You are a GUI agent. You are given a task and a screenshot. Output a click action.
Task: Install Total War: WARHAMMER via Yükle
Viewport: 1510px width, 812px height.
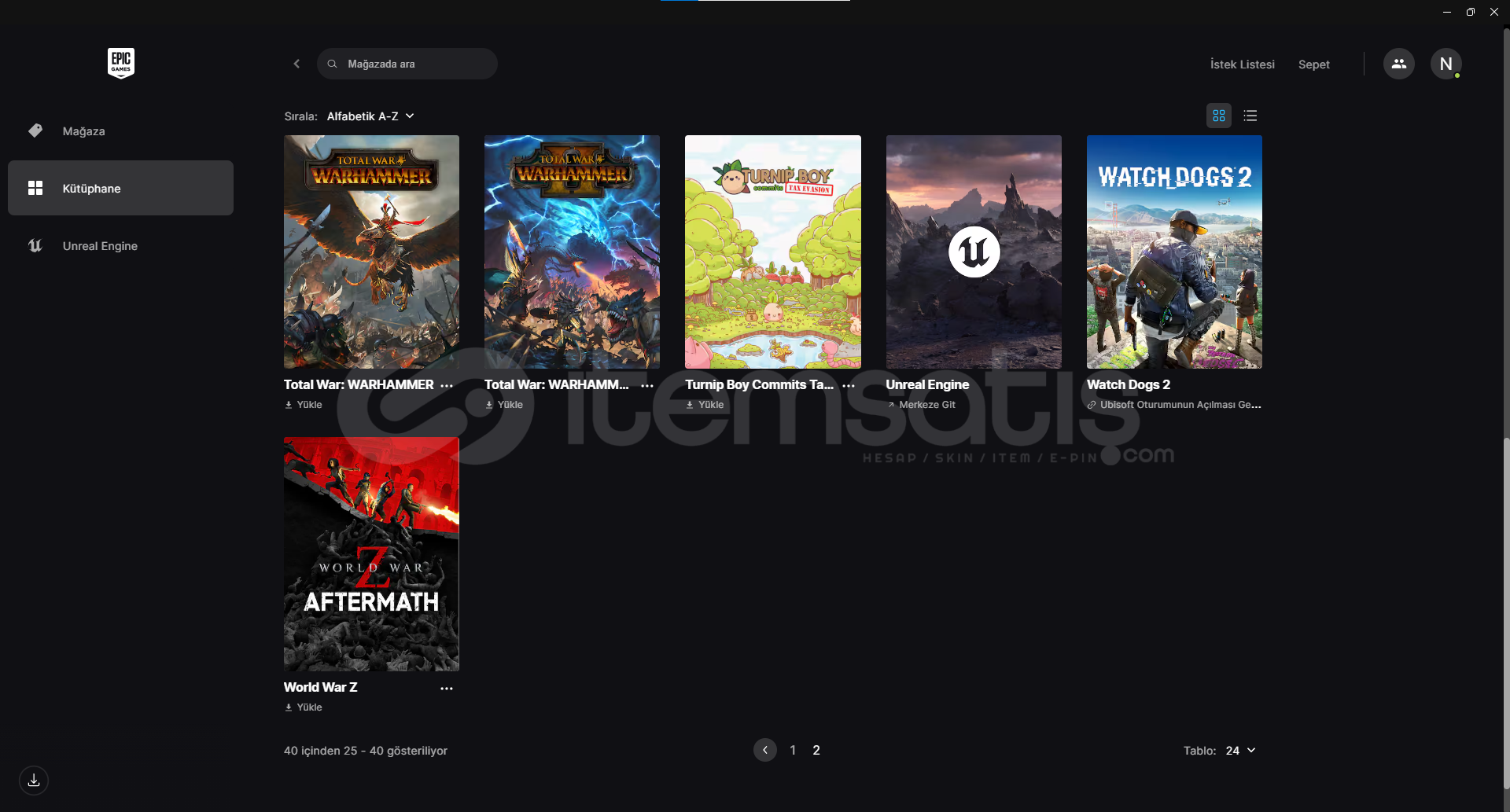tap(304, 405)
